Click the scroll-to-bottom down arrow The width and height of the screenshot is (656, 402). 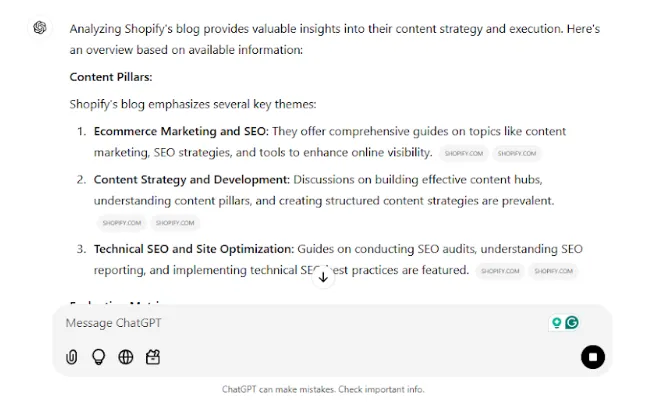pyautogui.click(x=323, y=277)
